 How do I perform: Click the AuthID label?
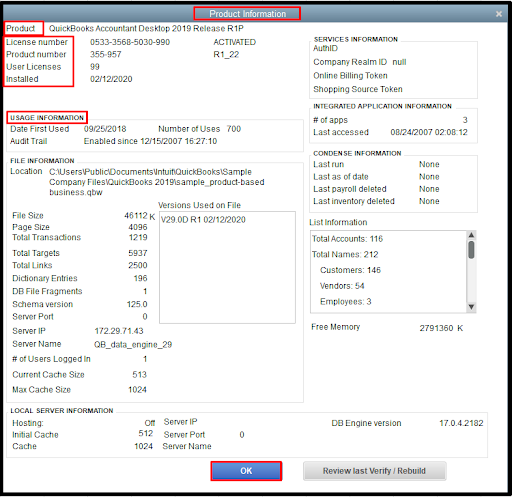click(325, 48)
